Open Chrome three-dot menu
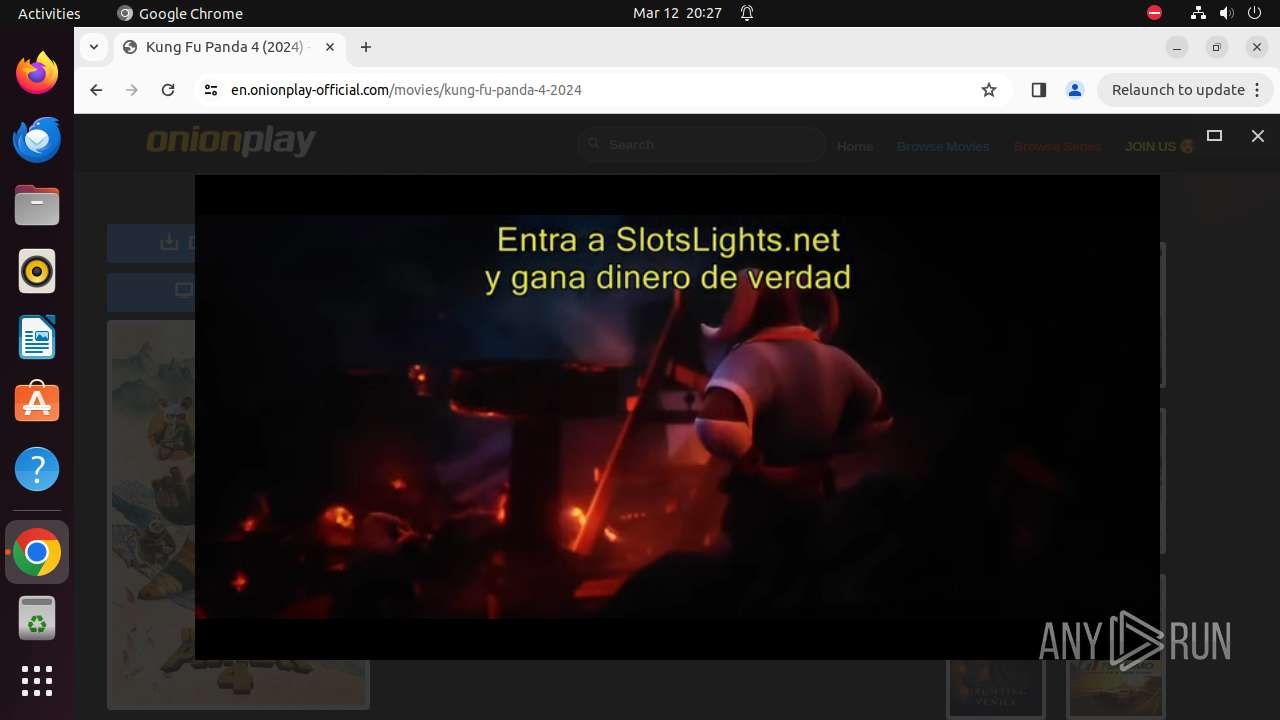This screenshot has width=1280, height=720. [1259, 90]
